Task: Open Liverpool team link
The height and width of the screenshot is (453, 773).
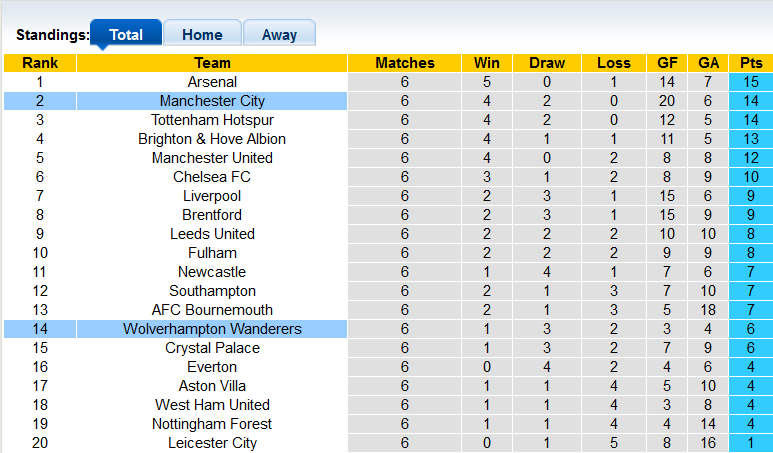Action: [212, 196]
